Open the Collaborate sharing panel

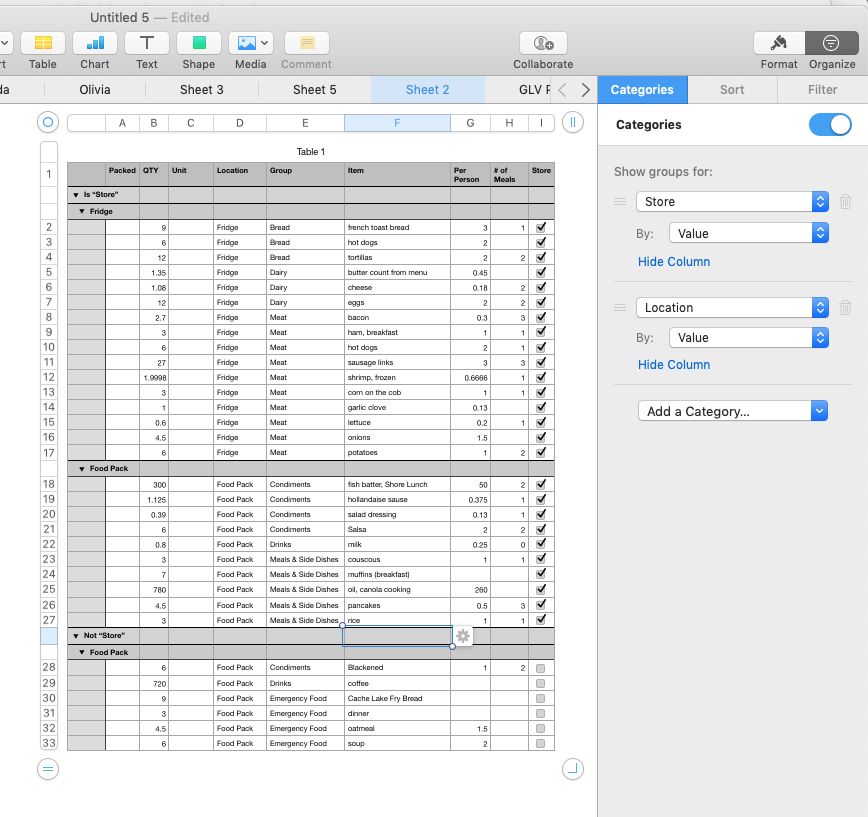[542, 43]
